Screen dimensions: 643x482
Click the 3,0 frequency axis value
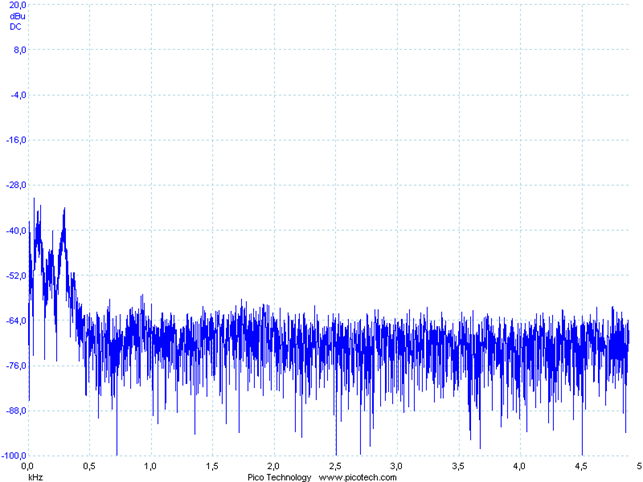(397, 466)
